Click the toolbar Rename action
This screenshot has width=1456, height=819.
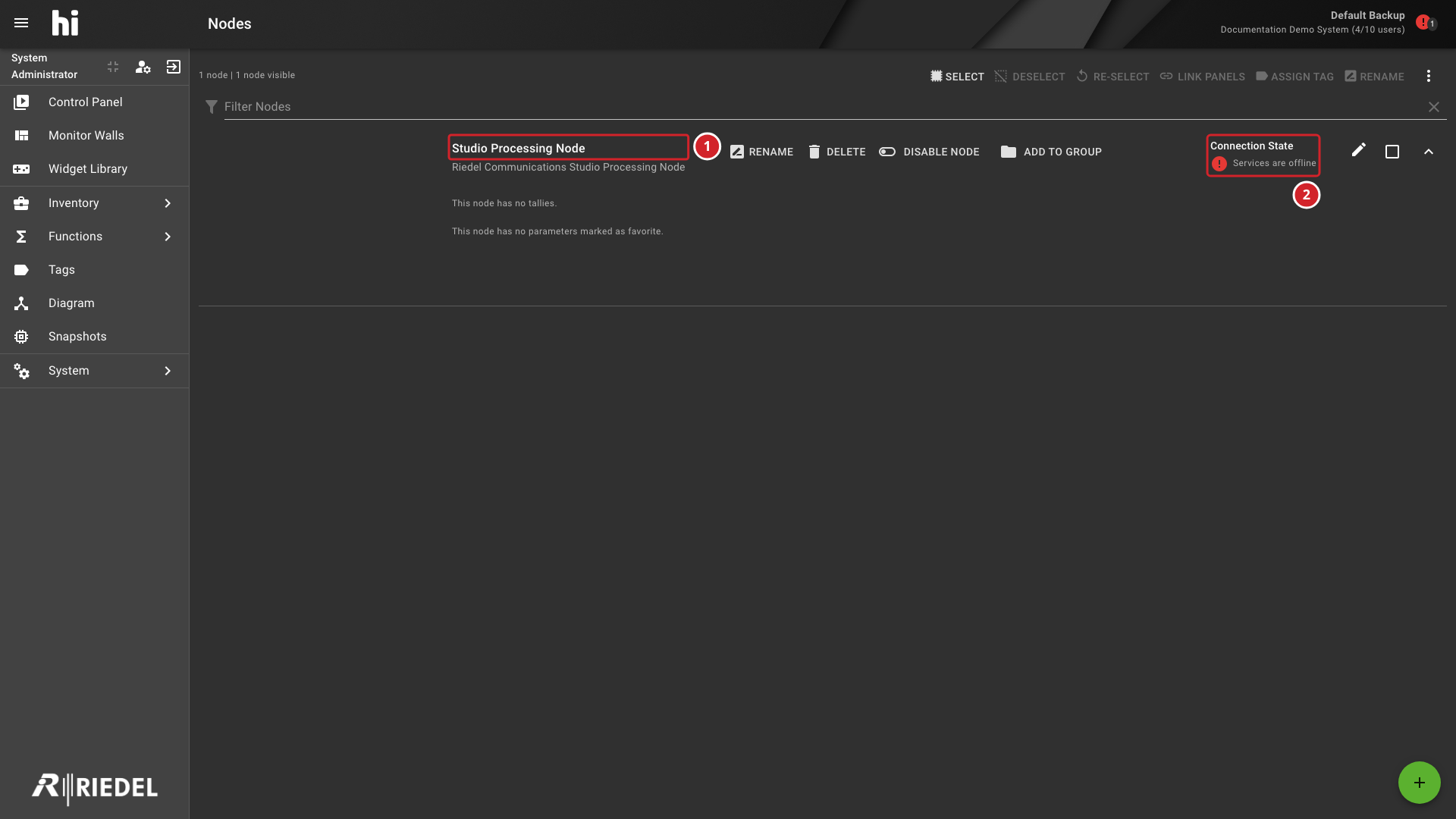pyautogui.click(x=1374, y=77)
